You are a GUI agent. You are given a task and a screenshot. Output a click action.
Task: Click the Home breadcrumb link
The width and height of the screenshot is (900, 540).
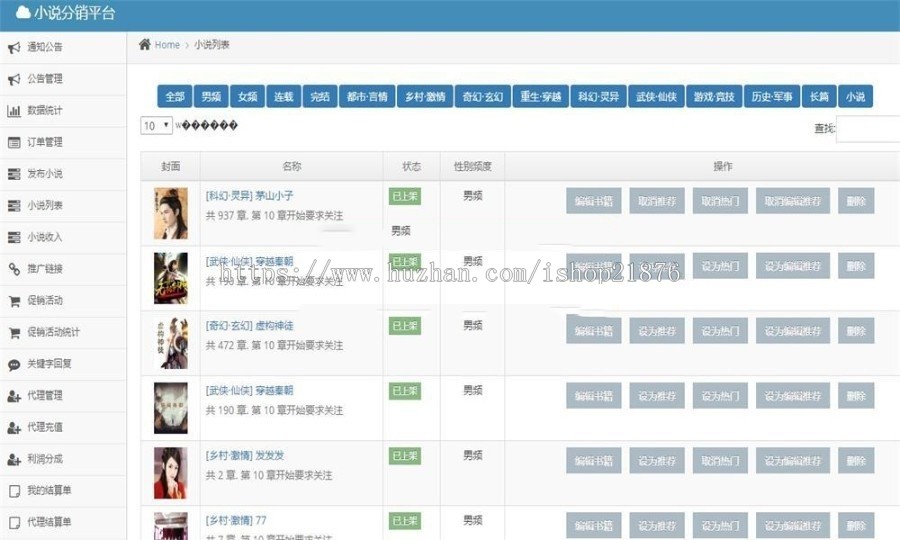(167, 45)
